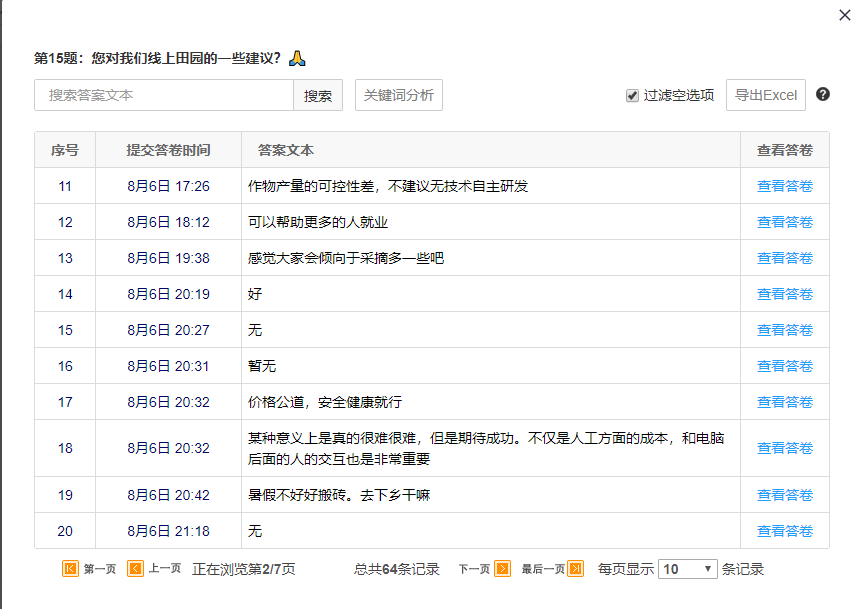Click the 搜索 button
The height and width of the screenshot is (609, 859).
(x=318, y=96)
